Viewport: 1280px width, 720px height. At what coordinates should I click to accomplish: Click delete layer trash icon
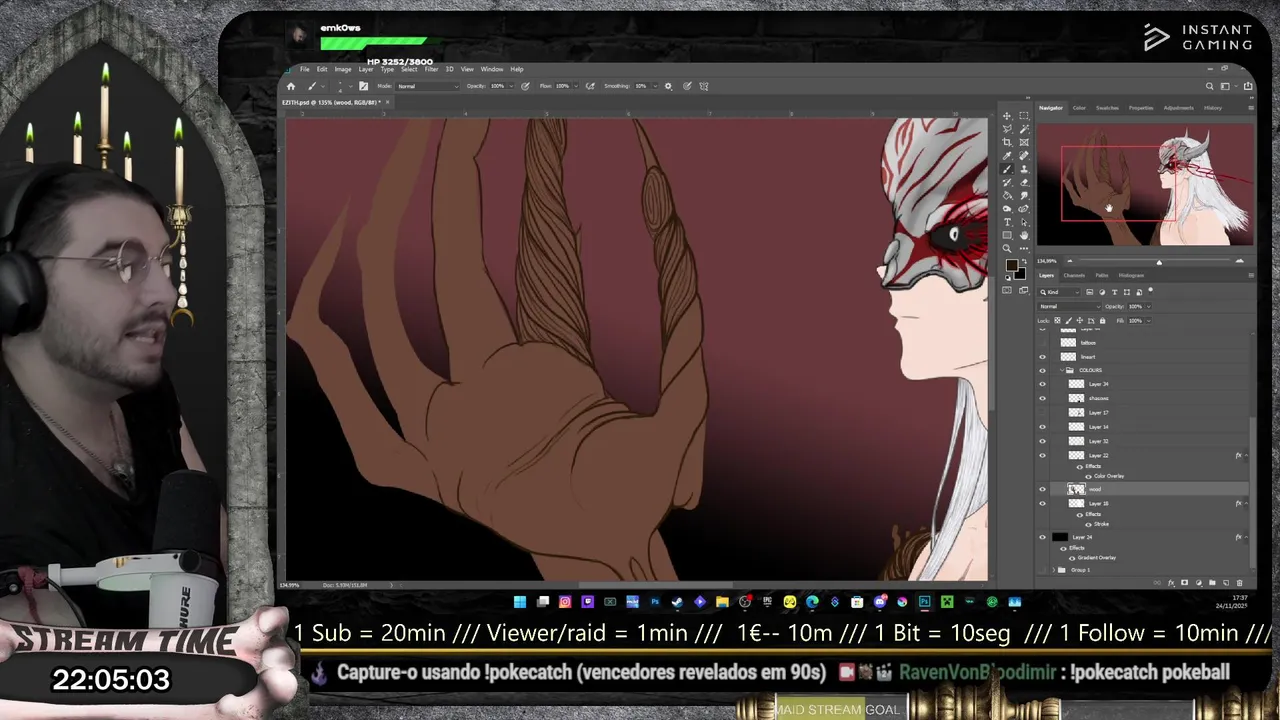click(1240, 582)
